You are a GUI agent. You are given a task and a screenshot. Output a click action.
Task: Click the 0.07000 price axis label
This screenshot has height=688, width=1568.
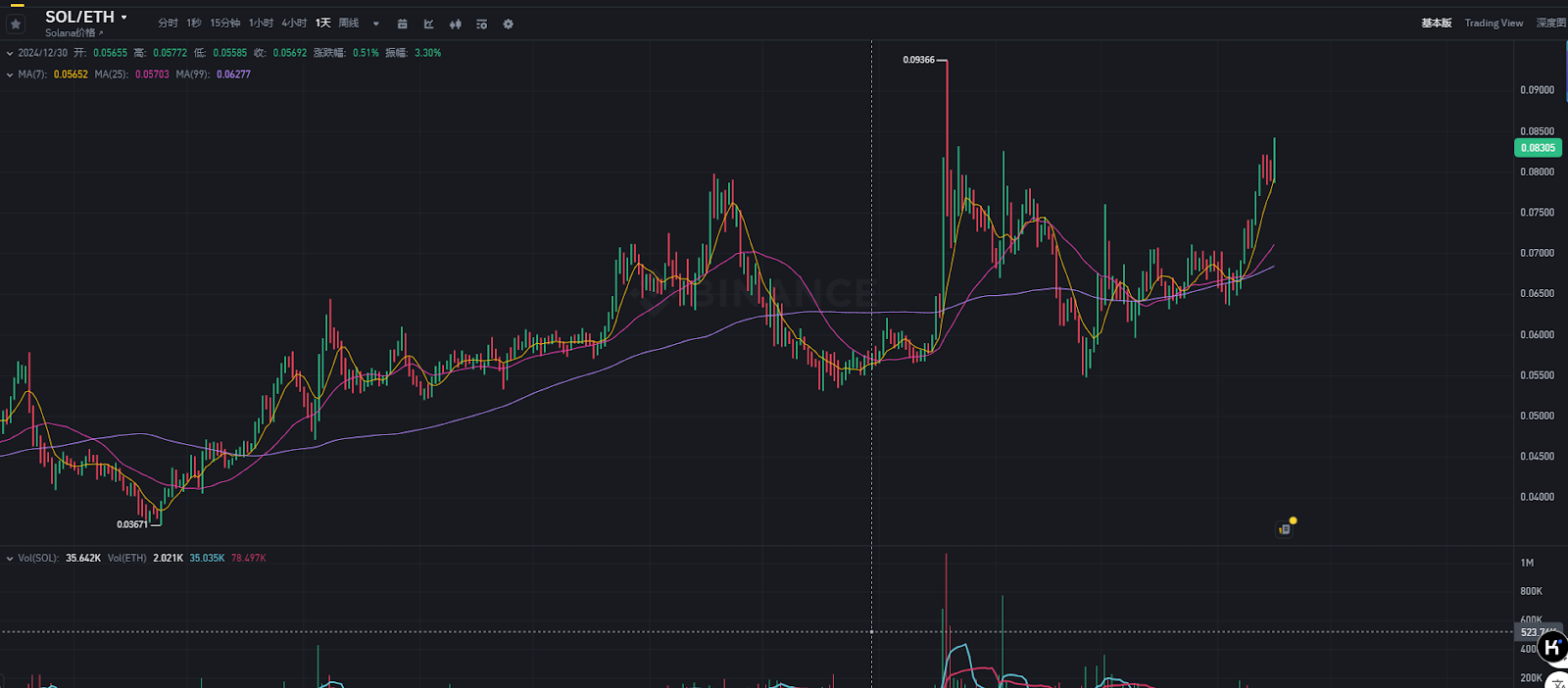click(1537, 253)
